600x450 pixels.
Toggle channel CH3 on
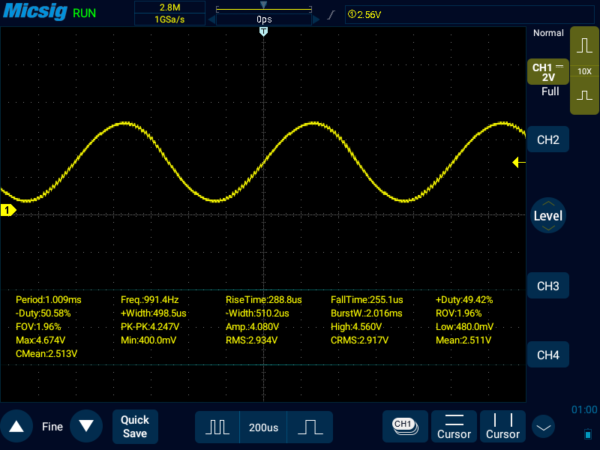click(x=547, y=287)
